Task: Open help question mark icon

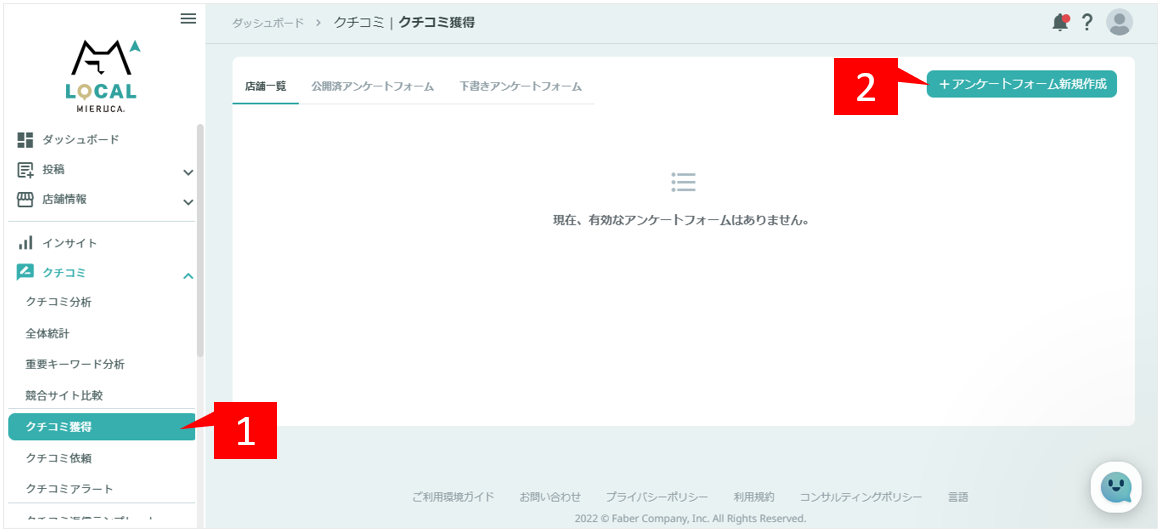Action: tap(1087, 22)
